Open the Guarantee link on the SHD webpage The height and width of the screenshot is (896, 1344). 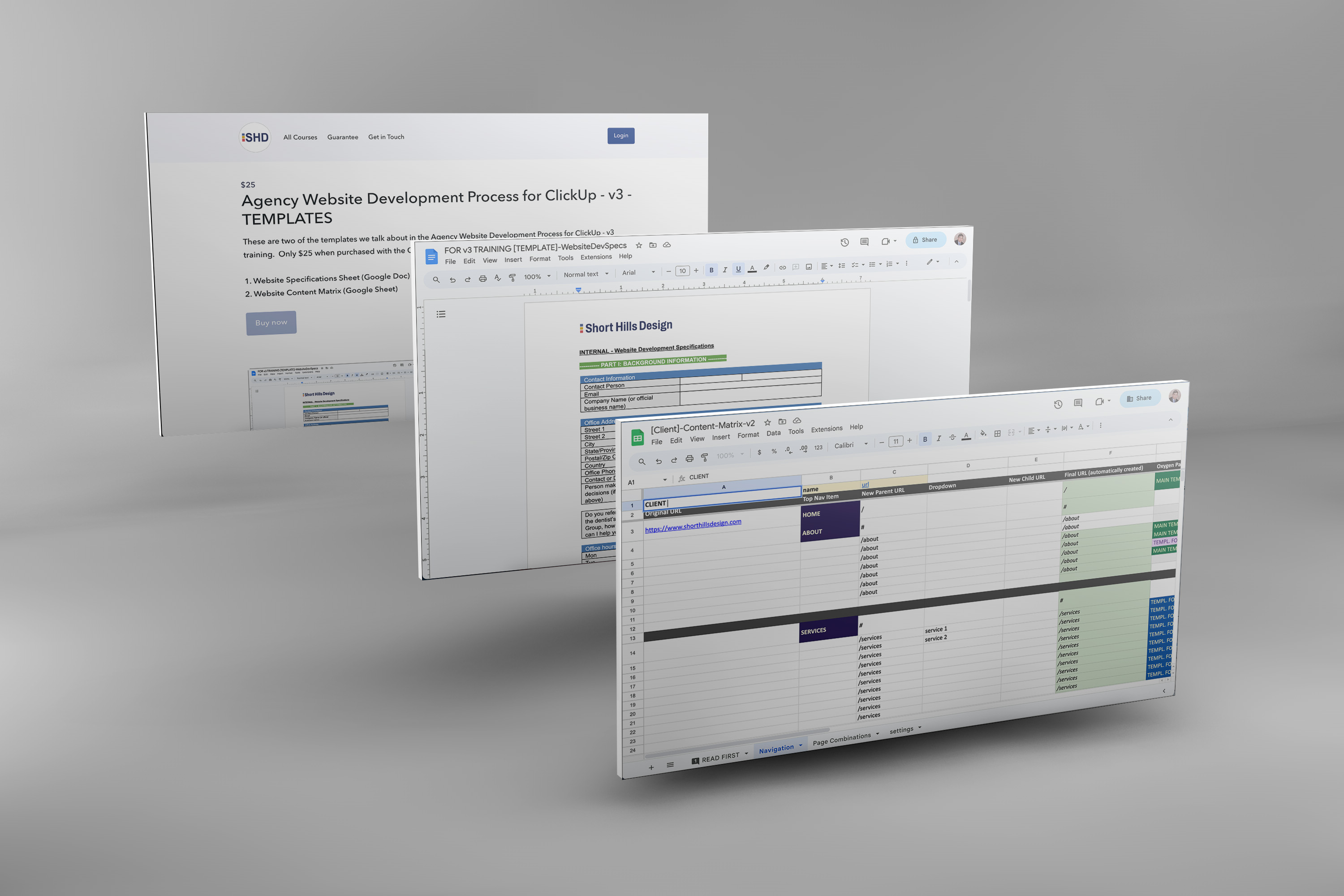pyautogui.click(x=342, y=137)
